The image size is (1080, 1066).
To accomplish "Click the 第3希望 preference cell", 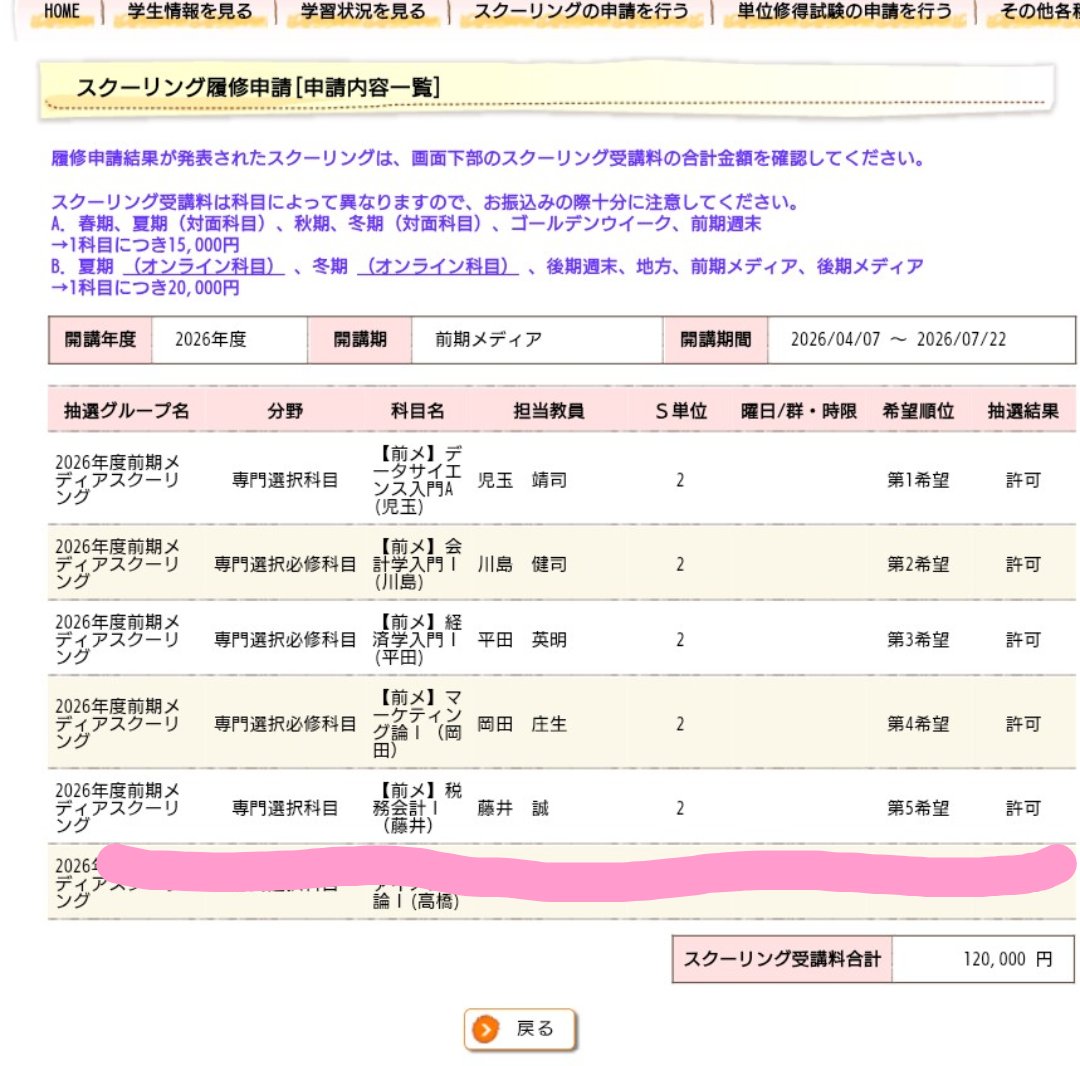I will point(918,640).
